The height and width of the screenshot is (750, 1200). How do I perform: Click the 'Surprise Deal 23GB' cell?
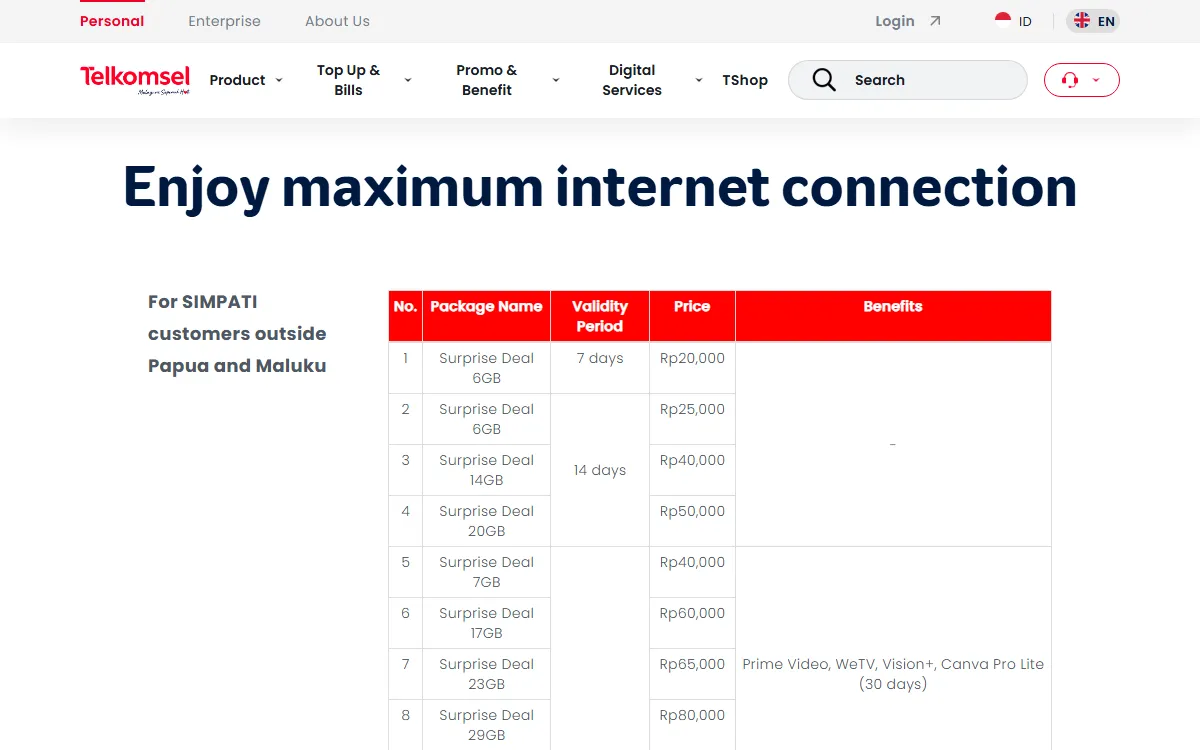[x=486, y=674]
